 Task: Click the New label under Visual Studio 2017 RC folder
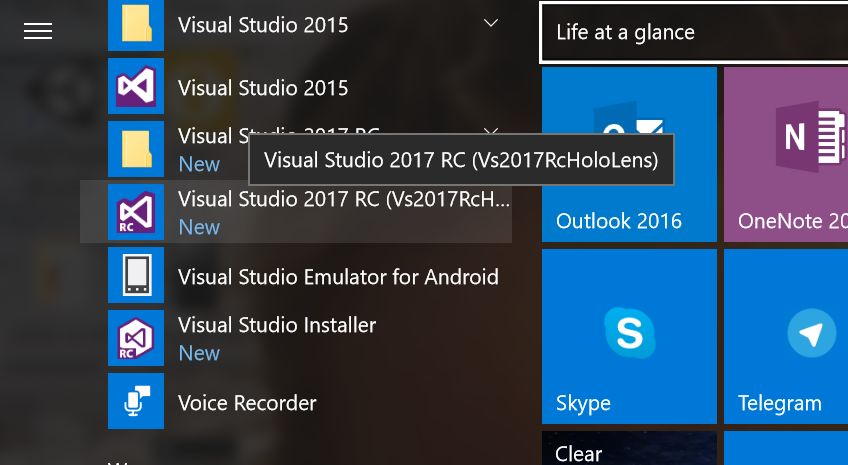(199, 164)
